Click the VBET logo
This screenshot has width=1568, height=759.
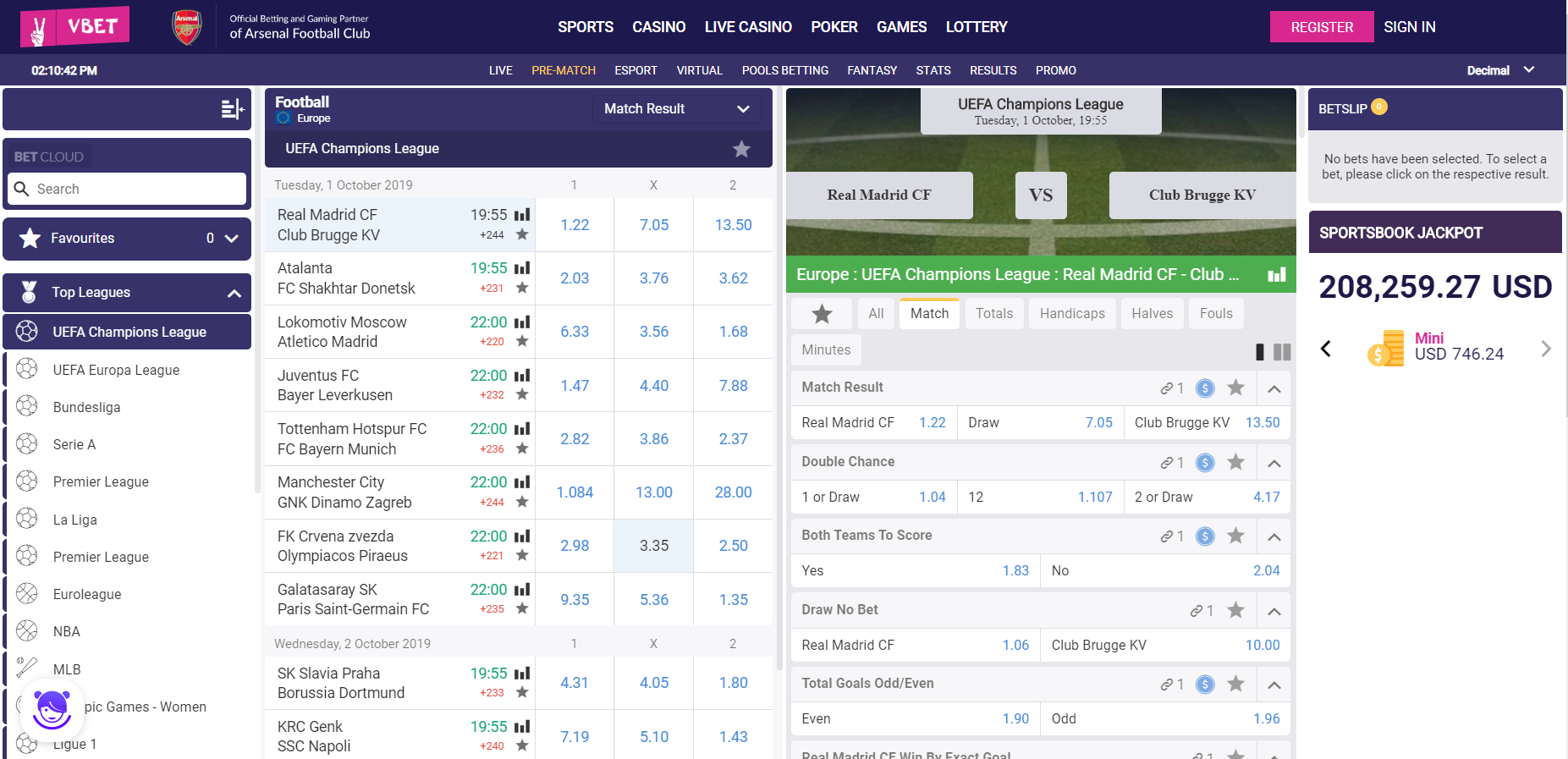pos(75,26)
